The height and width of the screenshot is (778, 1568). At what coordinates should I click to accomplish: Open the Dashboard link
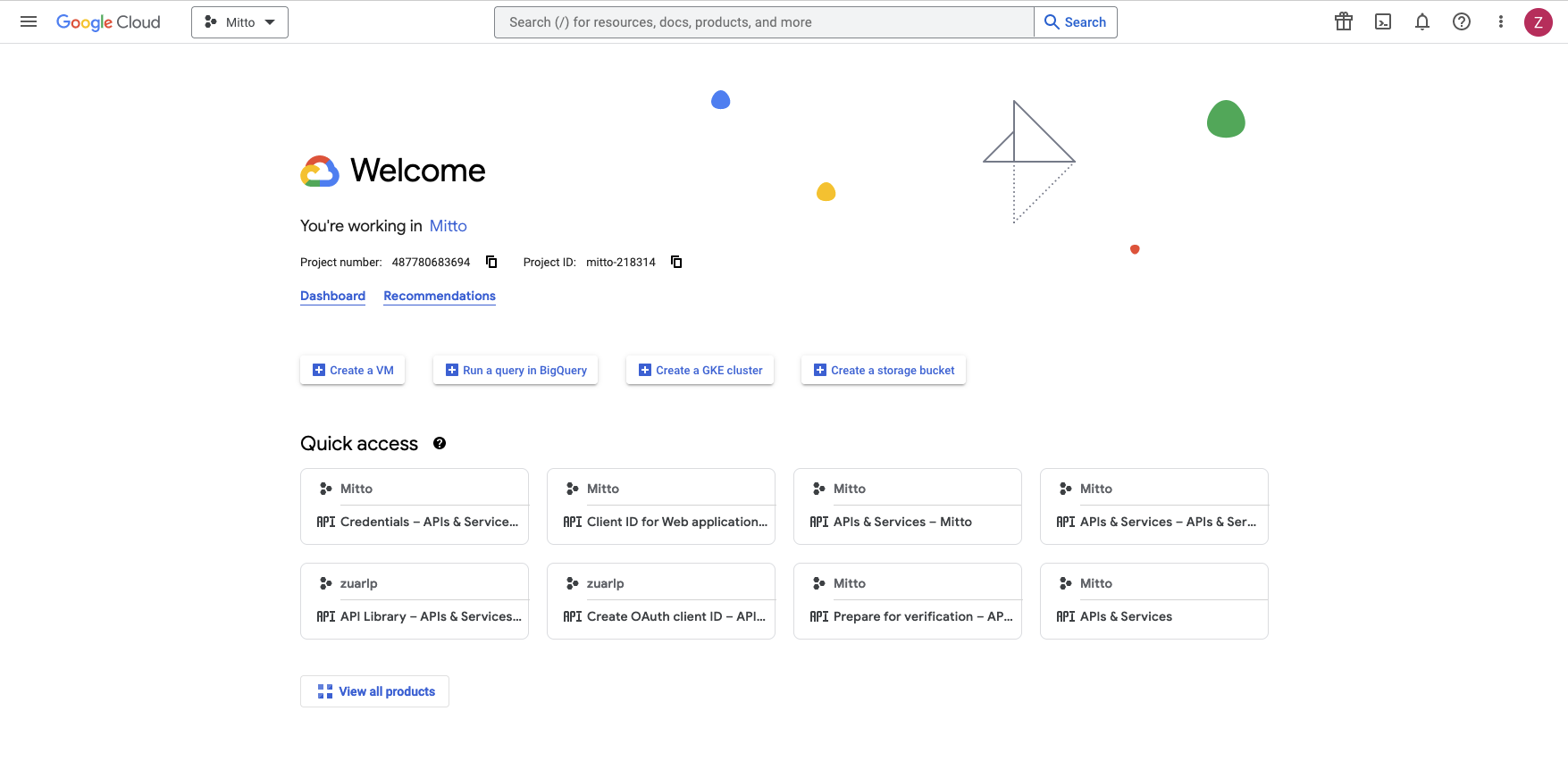pos(332,296)
